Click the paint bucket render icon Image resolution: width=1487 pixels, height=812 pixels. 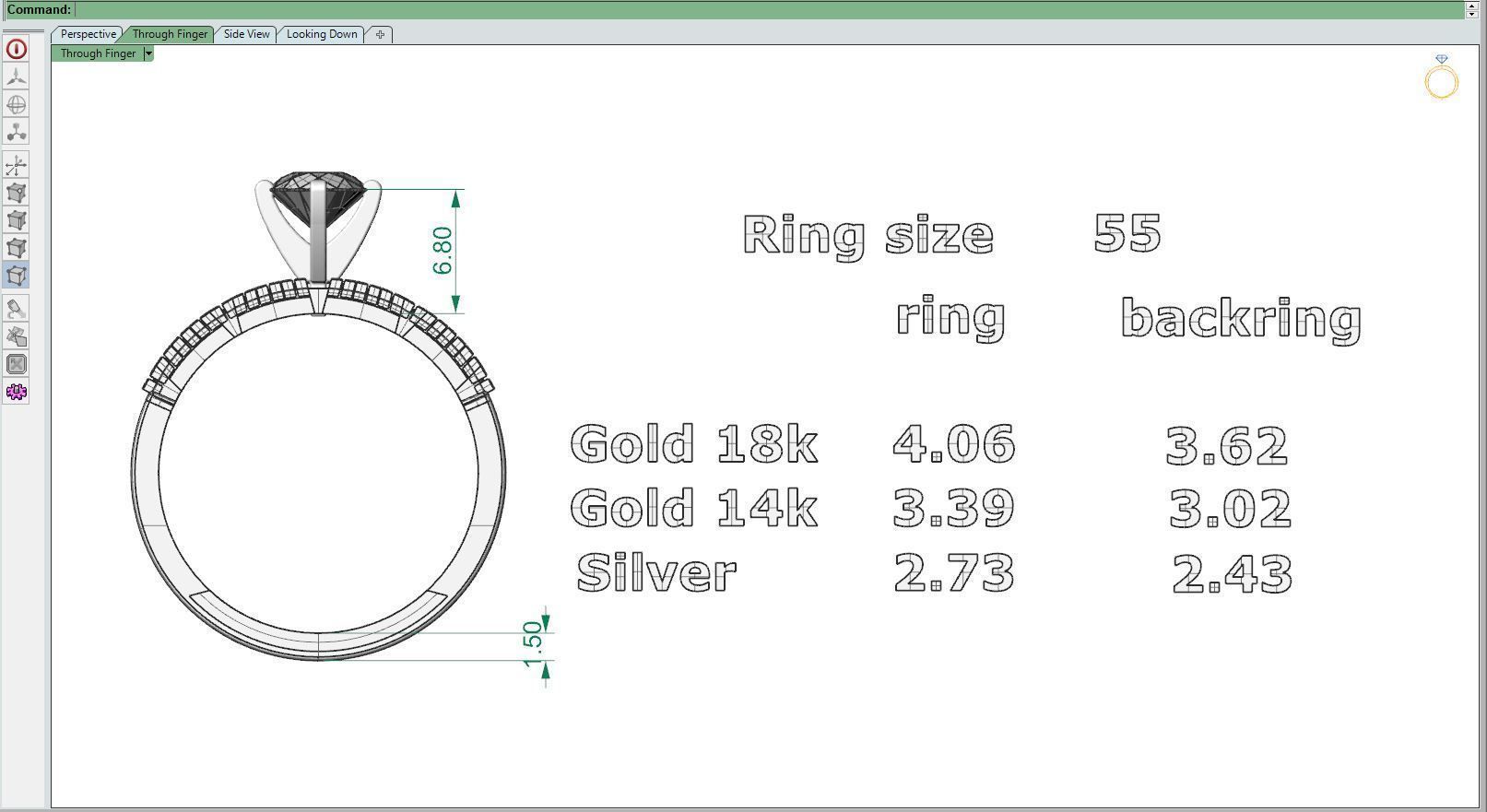click(16, 309)
